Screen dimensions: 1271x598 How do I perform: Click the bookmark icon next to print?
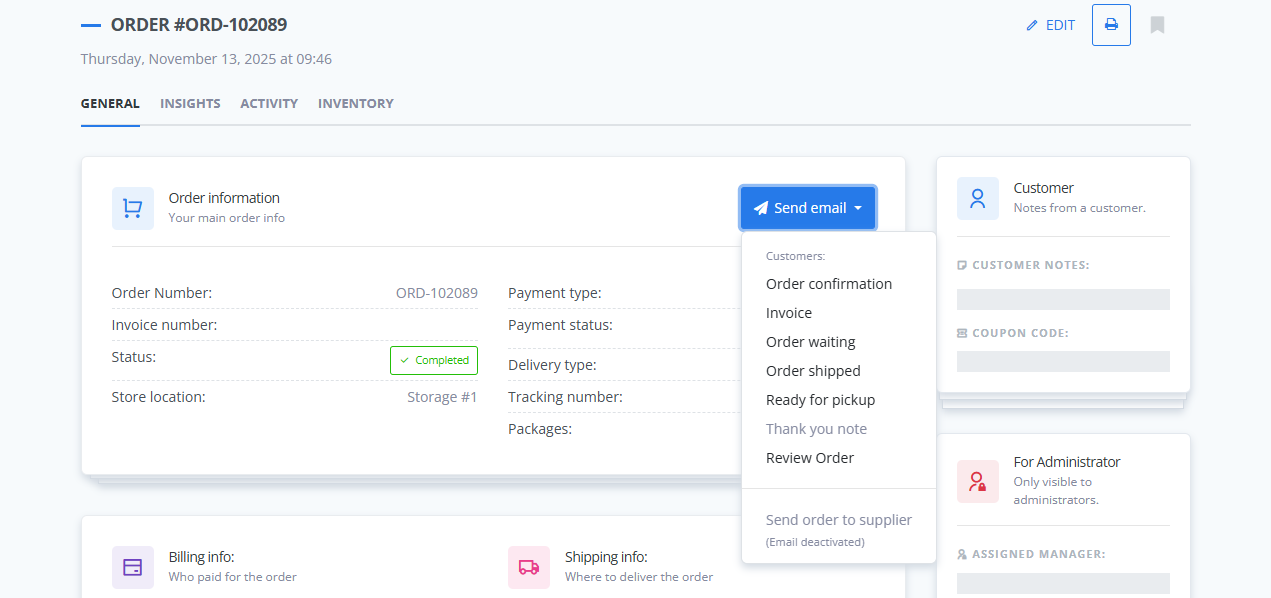tap(1156, 25)
